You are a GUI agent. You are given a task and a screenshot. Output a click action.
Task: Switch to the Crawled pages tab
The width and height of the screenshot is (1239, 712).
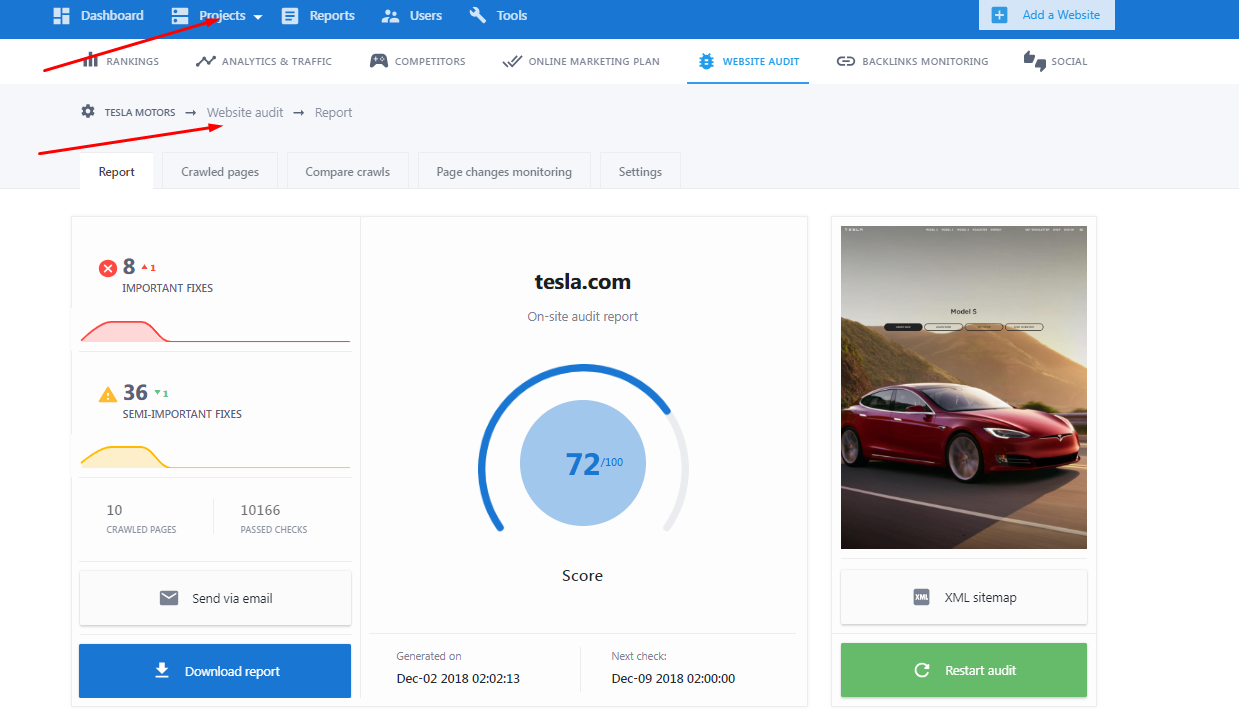click(220, 171)
